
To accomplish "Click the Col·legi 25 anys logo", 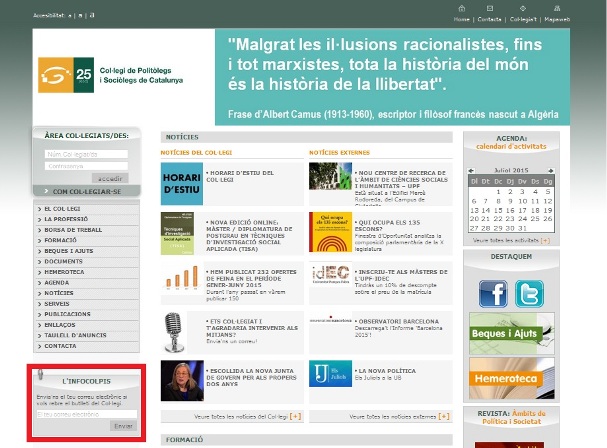I will pos(66,75).
